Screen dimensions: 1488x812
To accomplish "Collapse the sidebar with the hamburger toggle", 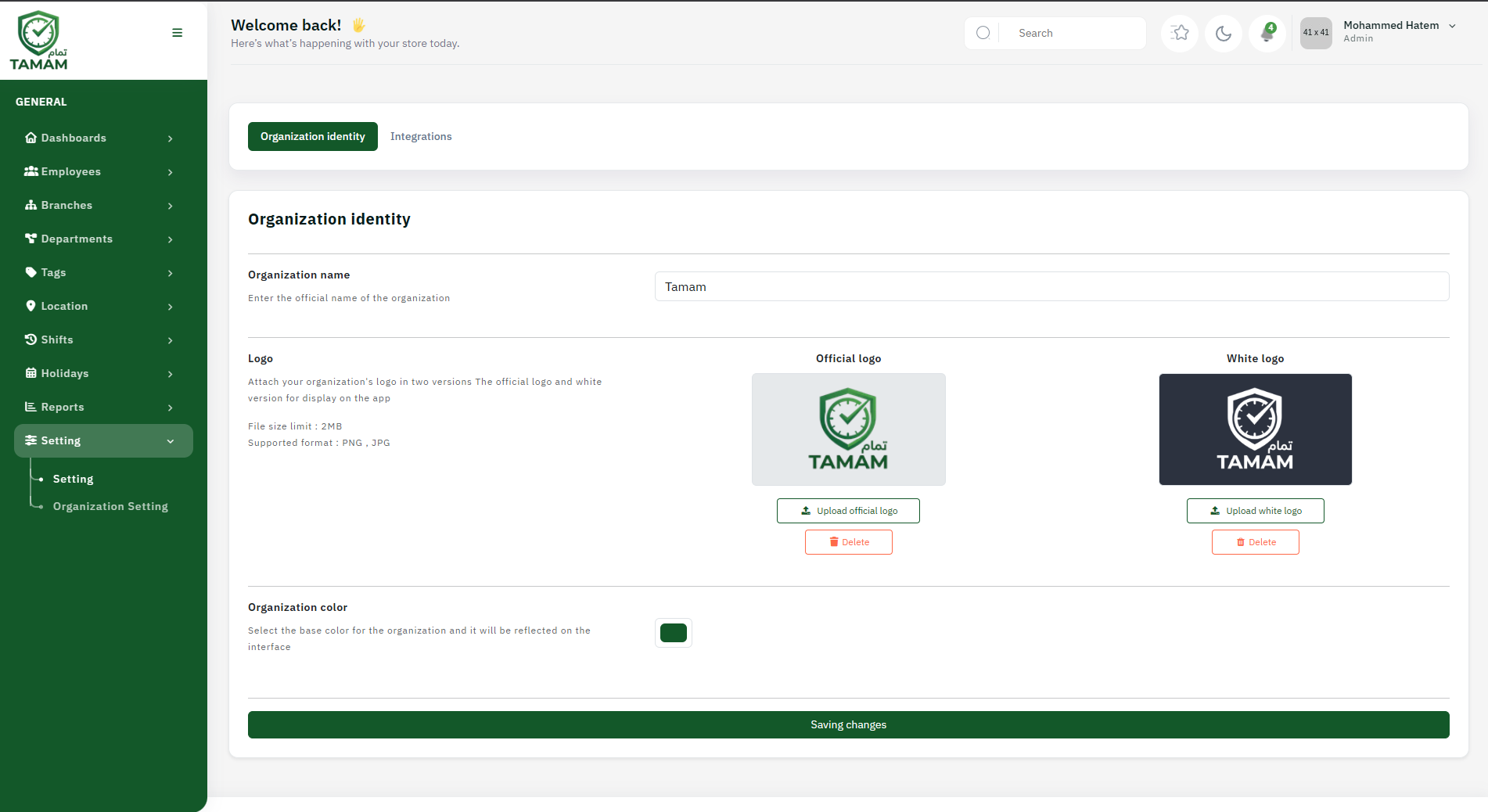I will (177, 32).
